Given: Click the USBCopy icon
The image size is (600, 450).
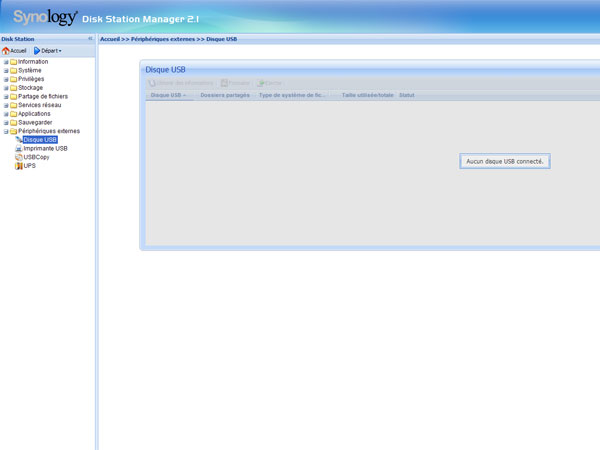Looking at the screenshot, I should click(x=18, y=157).
